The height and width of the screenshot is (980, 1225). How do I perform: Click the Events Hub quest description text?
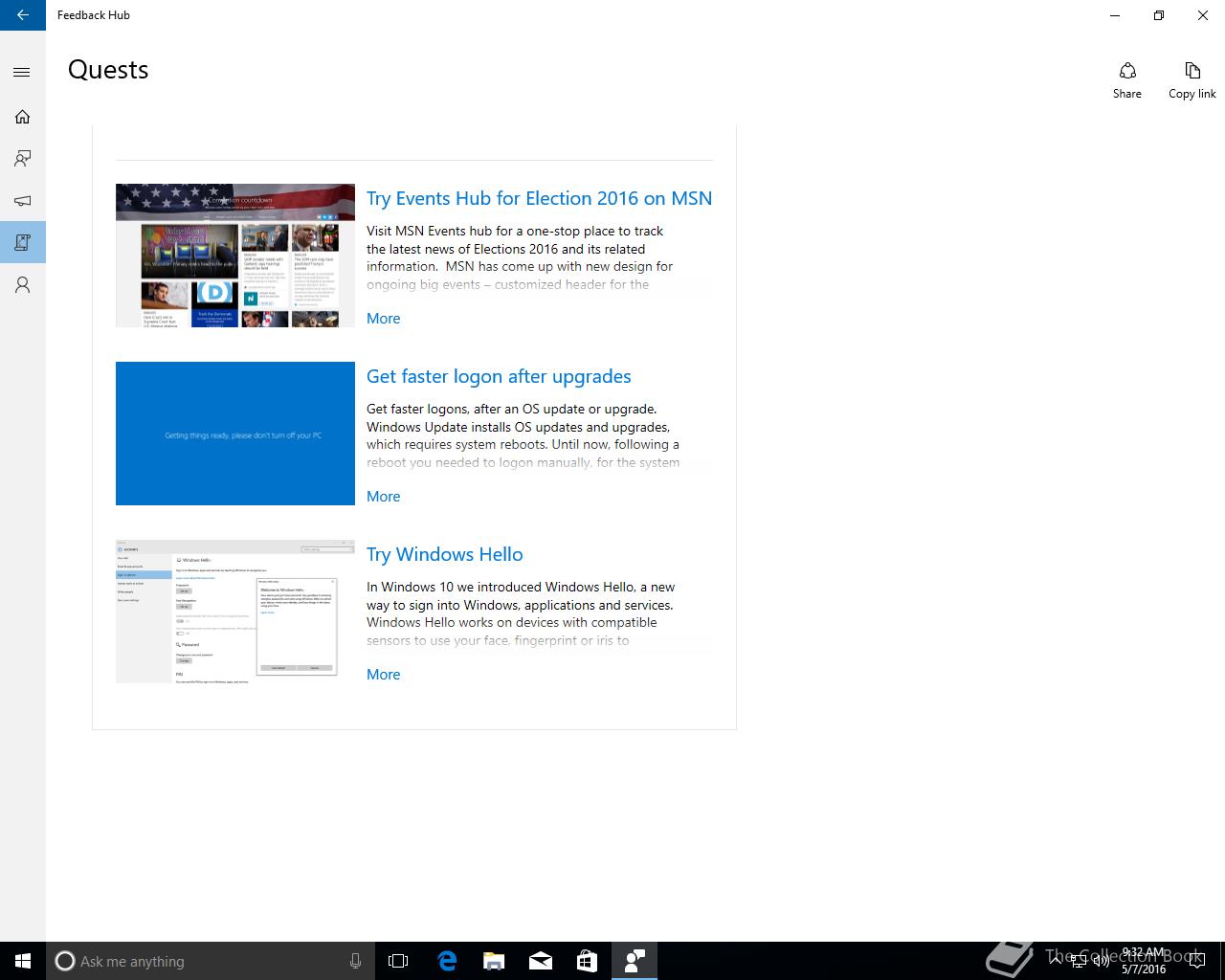click(x=520, y=257)
